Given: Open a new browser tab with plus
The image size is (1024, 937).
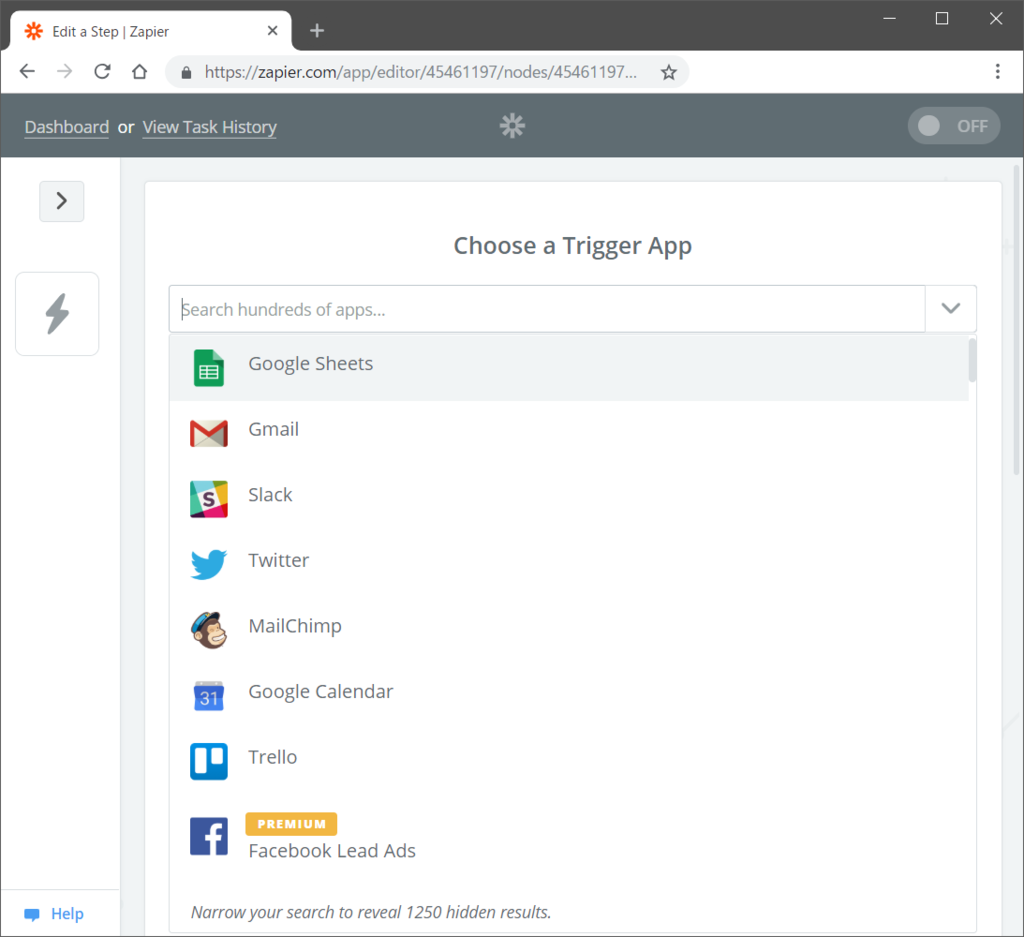Looking at the screenshot, I should click(317, 31).
